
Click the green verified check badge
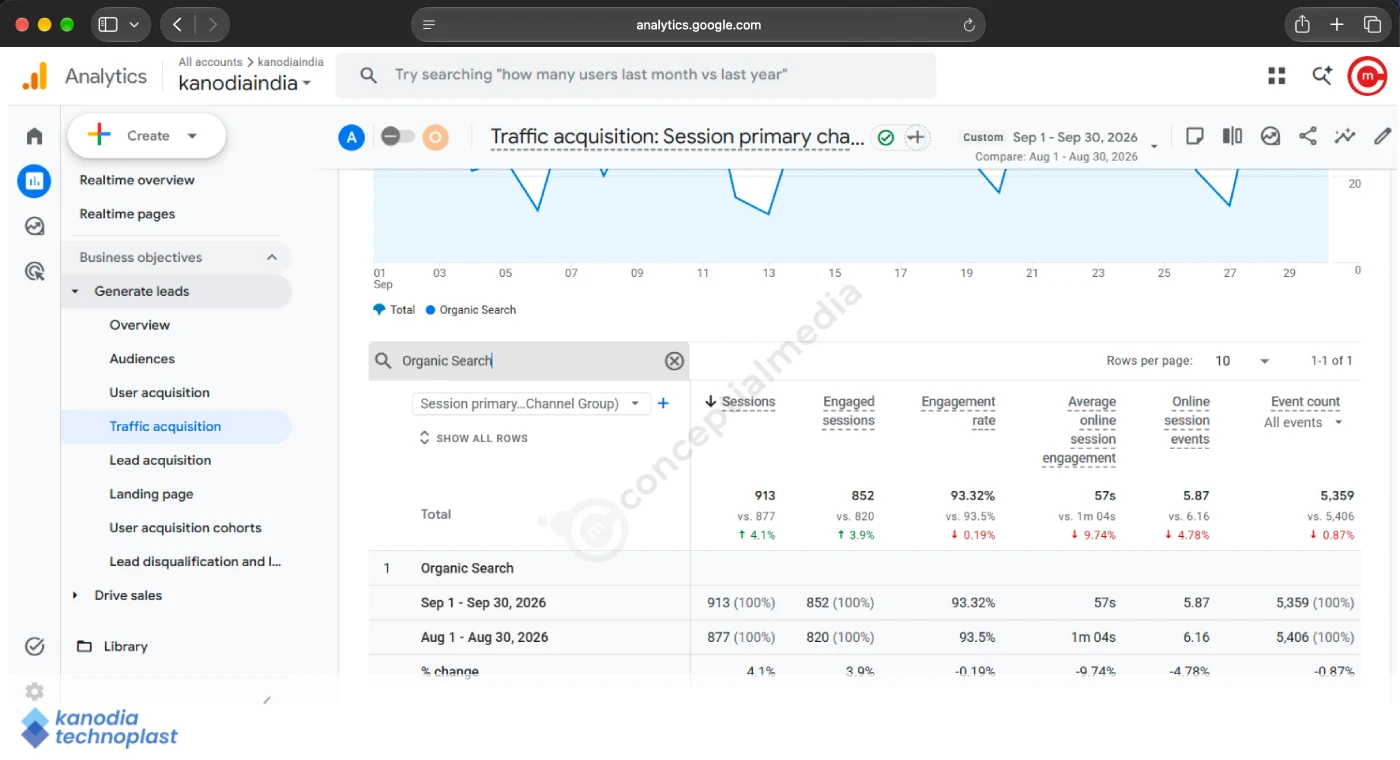tap(885, 138)
